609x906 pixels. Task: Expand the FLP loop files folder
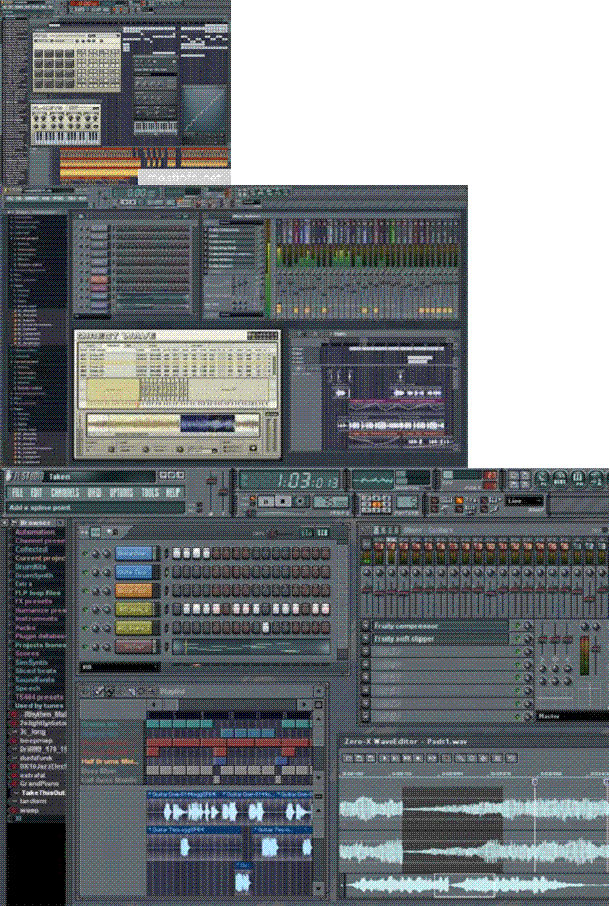37,593
